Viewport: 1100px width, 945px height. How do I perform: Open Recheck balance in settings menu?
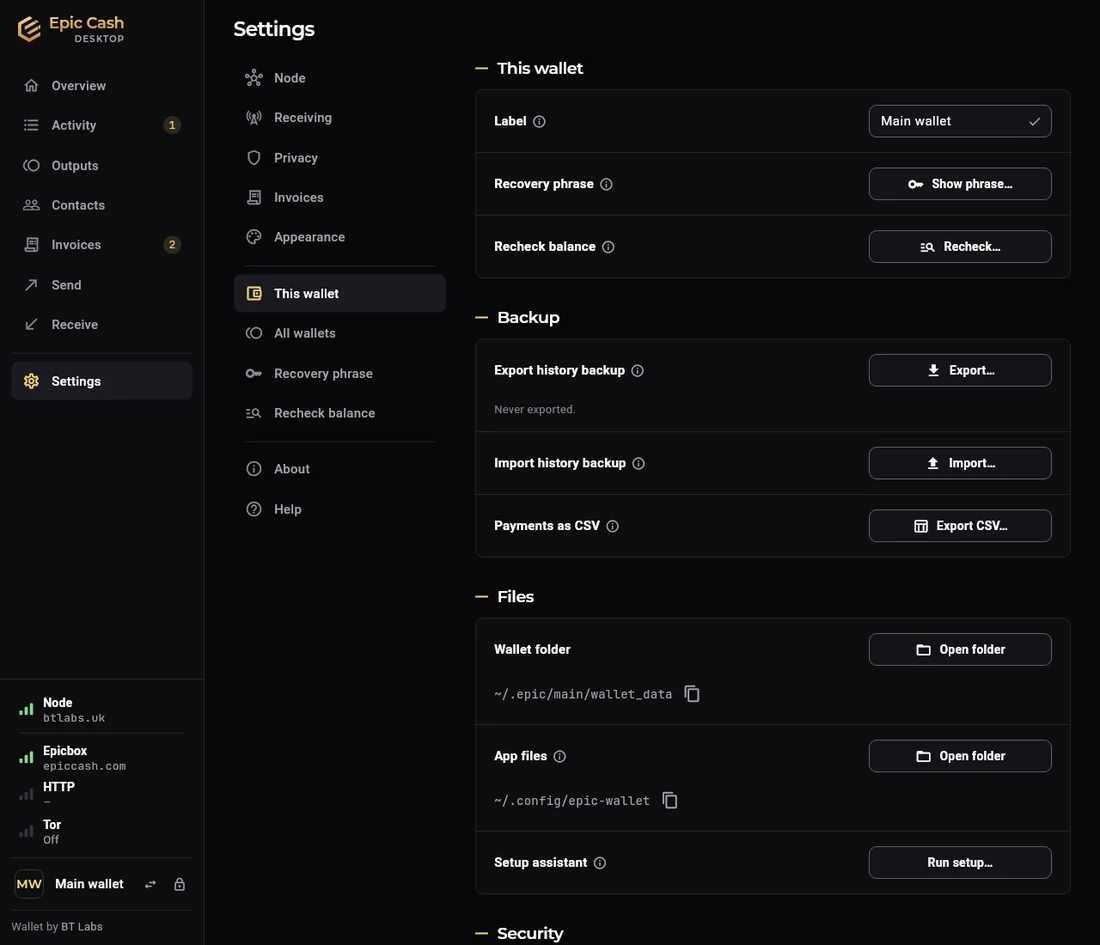[340, 413]
